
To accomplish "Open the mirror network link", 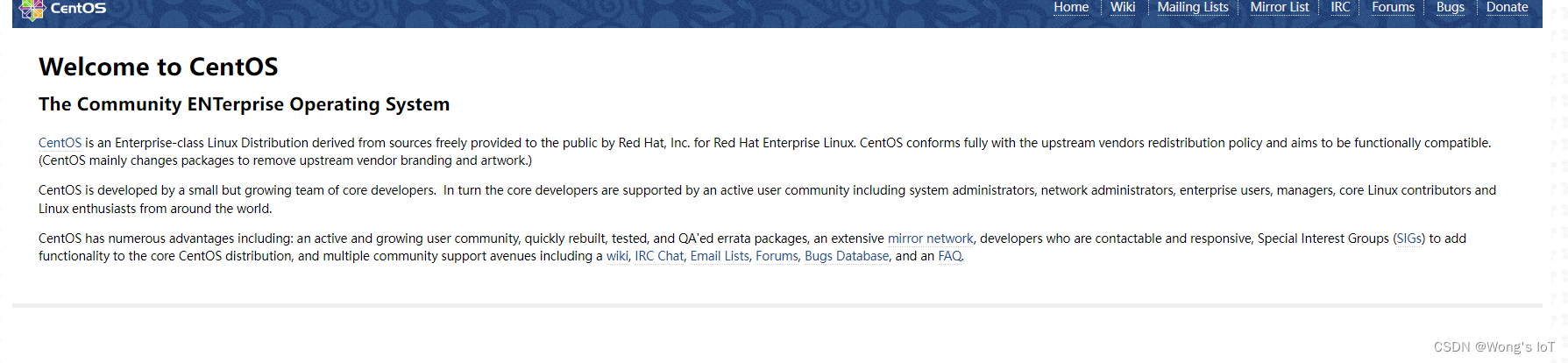I will 930,238.
